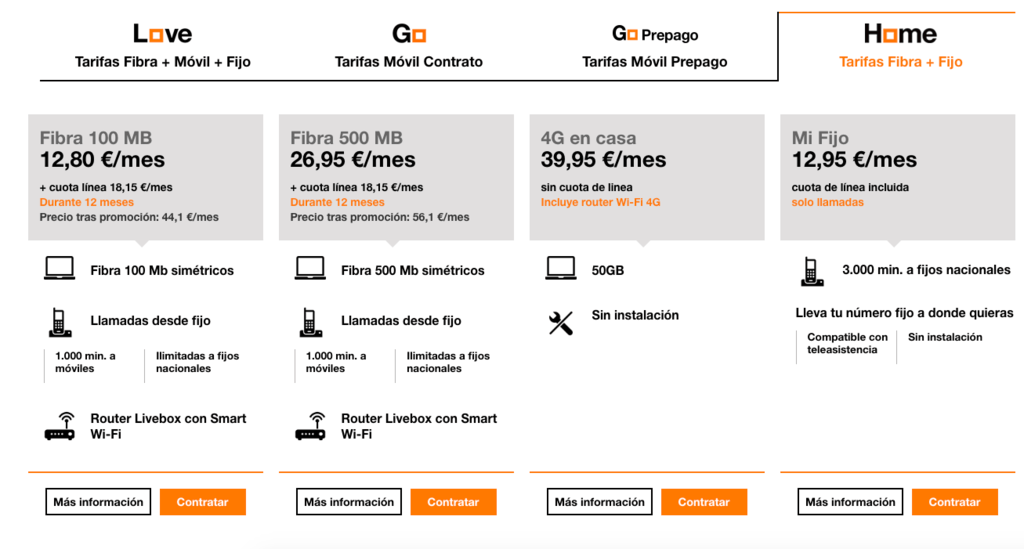Click Contratar for the Fibra 100 MB plan
The width and height of the screenshot is (1024, 549).
[202, 502]
